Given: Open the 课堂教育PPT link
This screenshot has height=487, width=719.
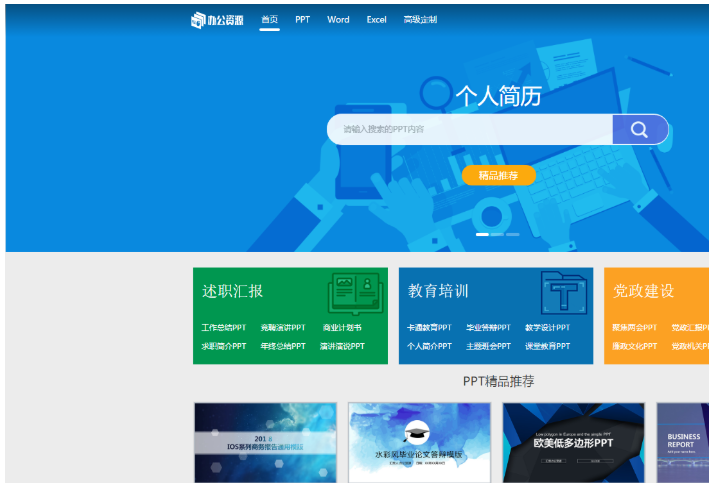Looking at the screenshot, I should point(548,346).
